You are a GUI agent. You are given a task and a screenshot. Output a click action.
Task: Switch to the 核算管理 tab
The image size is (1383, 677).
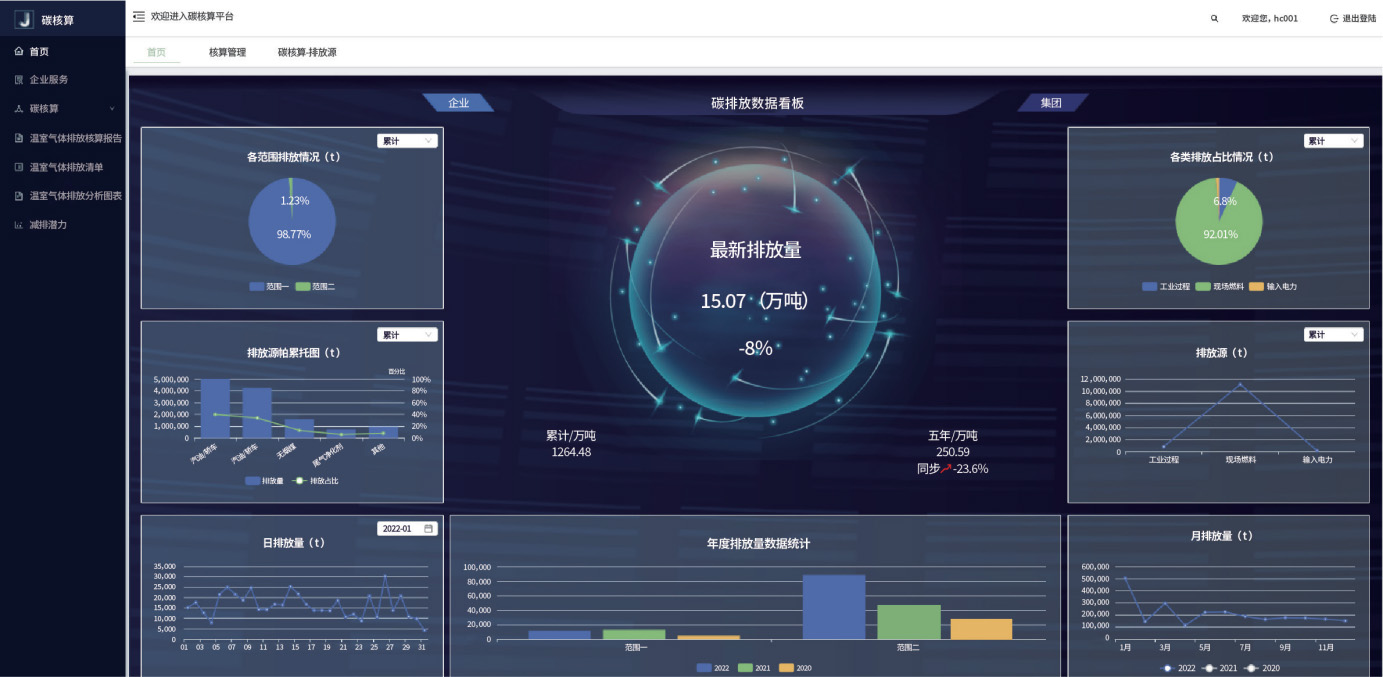pyautogui.click(x=227, y=52)
